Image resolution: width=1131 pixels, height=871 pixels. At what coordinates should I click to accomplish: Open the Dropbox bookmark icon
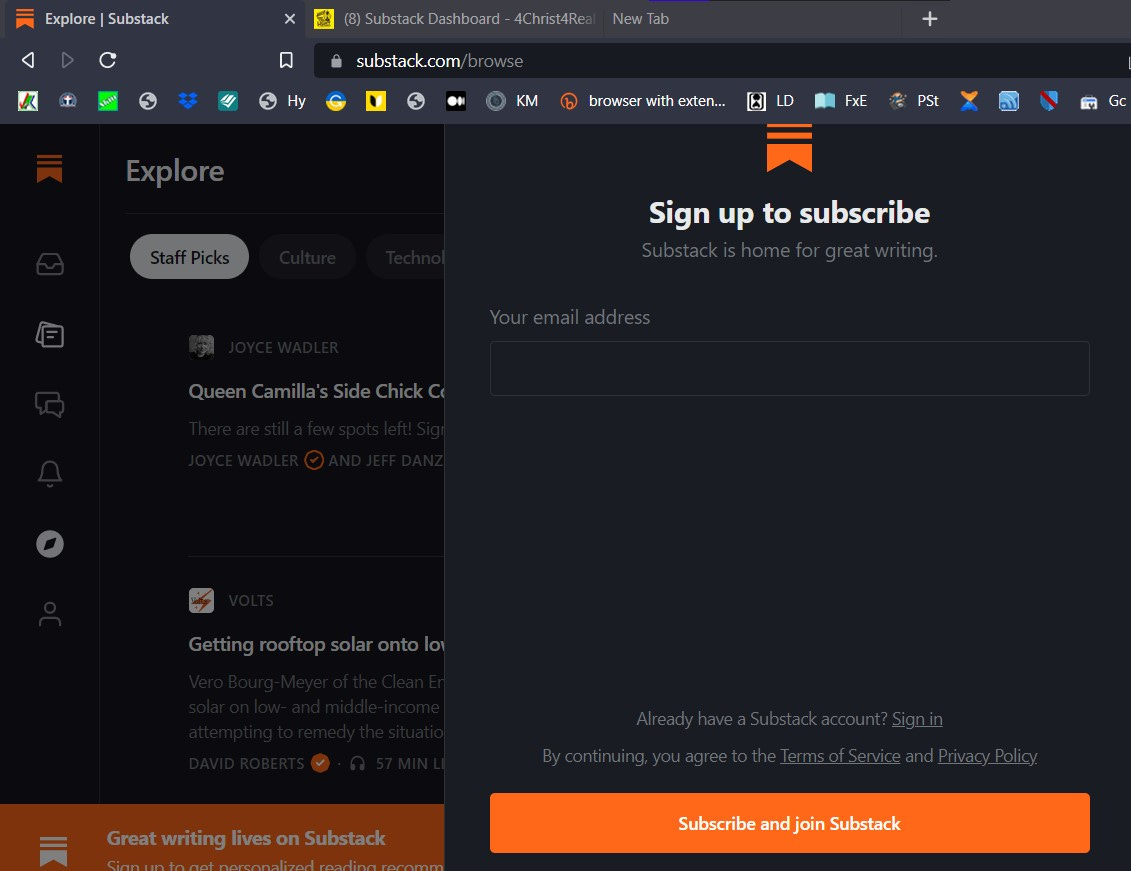[188, 101]
